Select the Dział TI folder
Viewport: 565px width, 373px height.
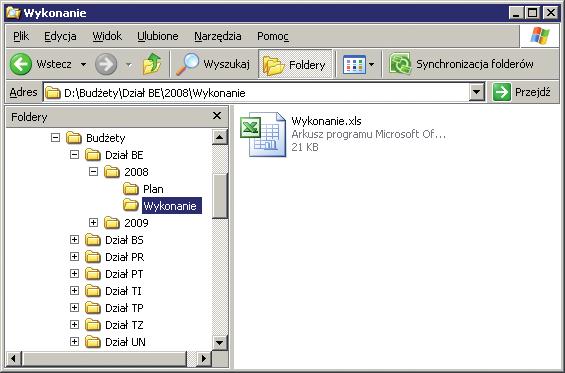pos(123,291)
